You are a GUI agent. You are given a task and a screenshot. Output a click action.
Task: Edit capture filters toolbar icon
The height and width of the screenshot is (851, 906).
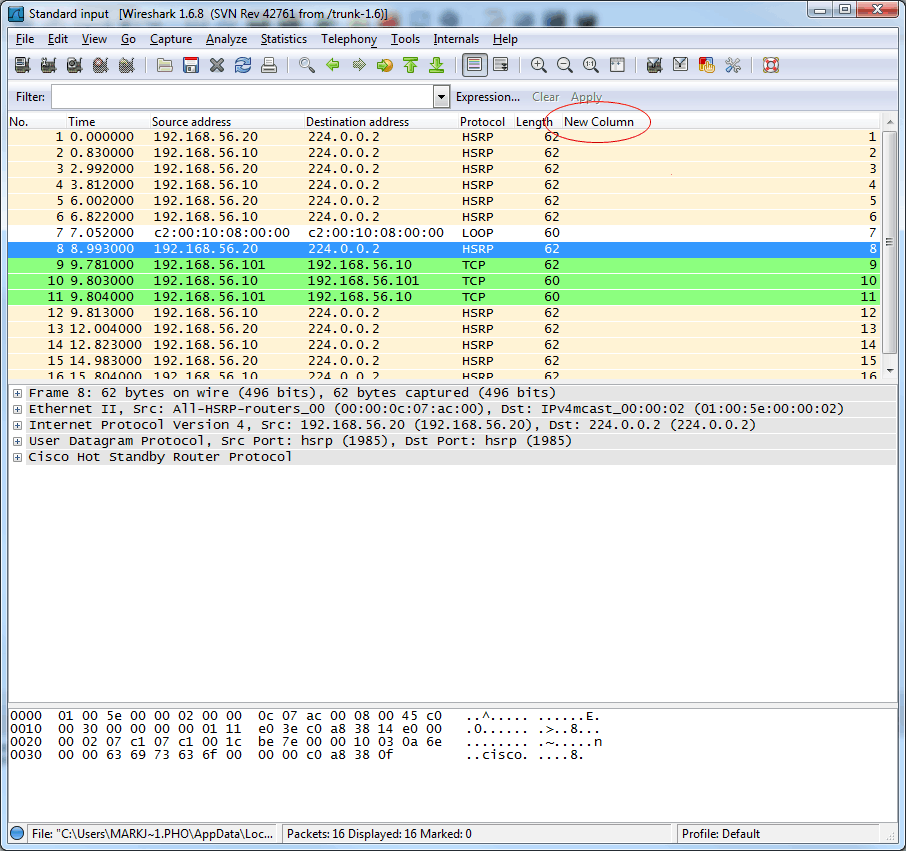(x=655, y=65)
